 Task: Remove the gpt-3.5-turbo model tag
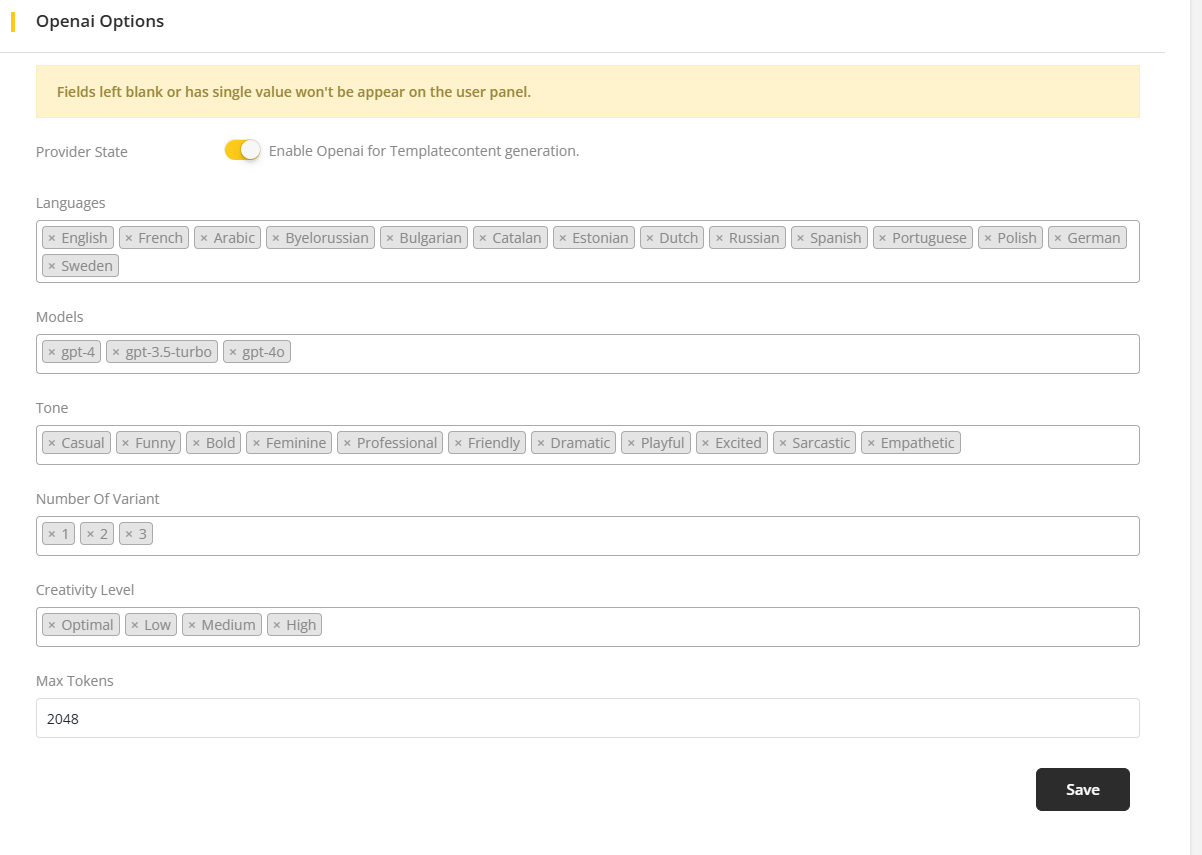click(116, 352)
